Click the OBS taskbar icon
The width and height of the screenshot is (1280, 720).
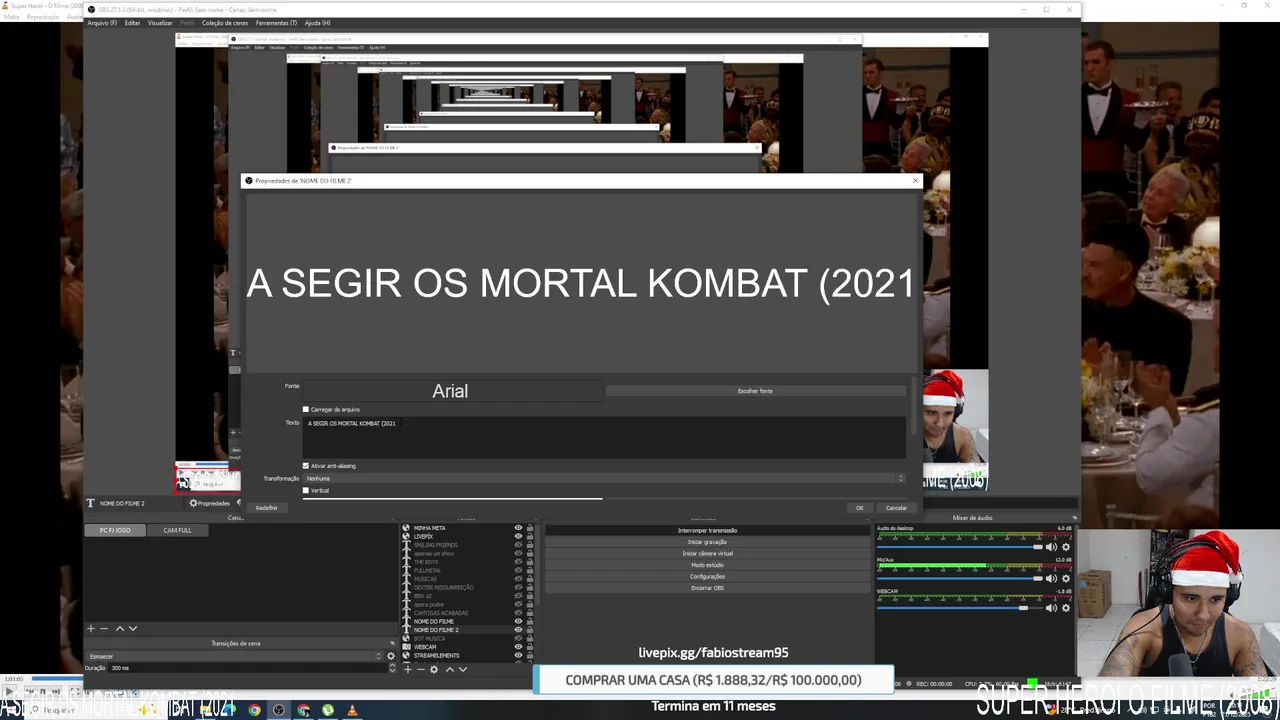click(279, 710)
